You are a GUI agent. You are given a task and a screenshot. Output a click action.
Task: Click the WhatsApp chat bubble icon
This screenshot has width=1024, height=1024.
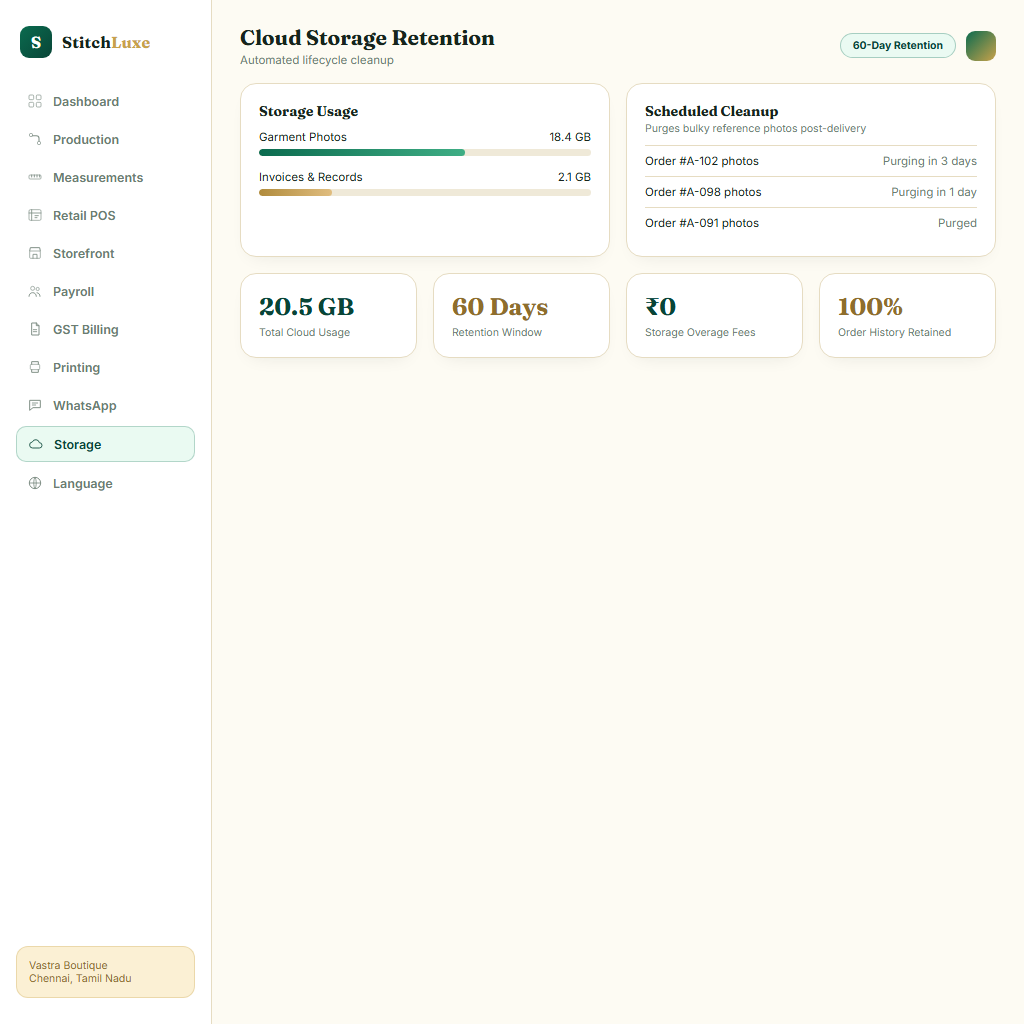tap(35, 405)
